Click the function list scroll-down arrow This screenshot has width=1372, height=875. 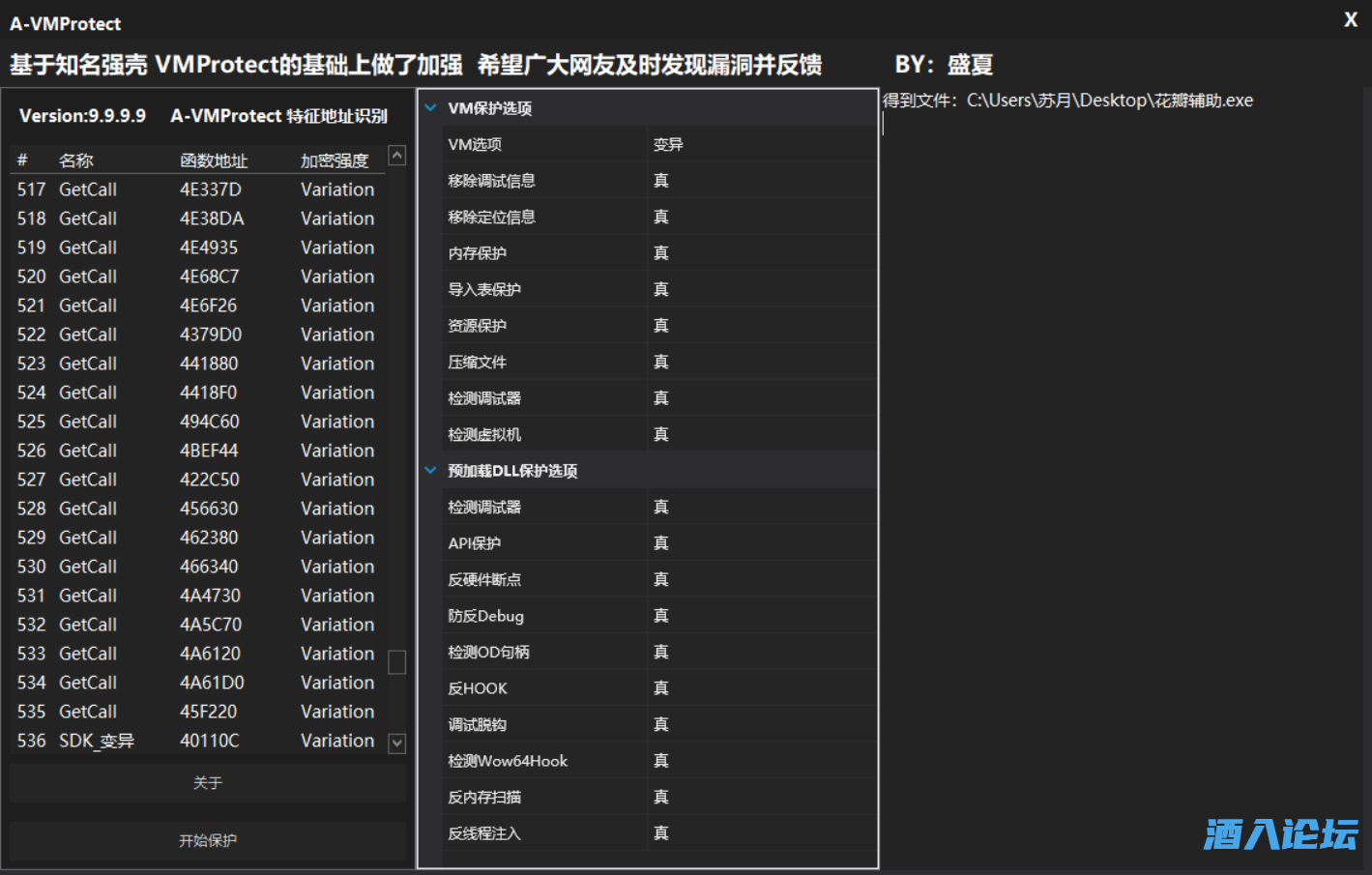(396, 744)
